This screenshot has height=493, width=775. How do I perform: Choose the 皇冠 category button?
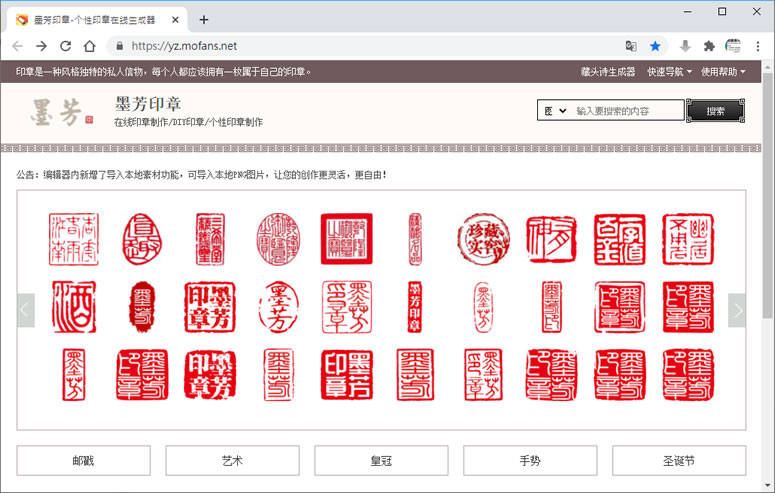381,461
